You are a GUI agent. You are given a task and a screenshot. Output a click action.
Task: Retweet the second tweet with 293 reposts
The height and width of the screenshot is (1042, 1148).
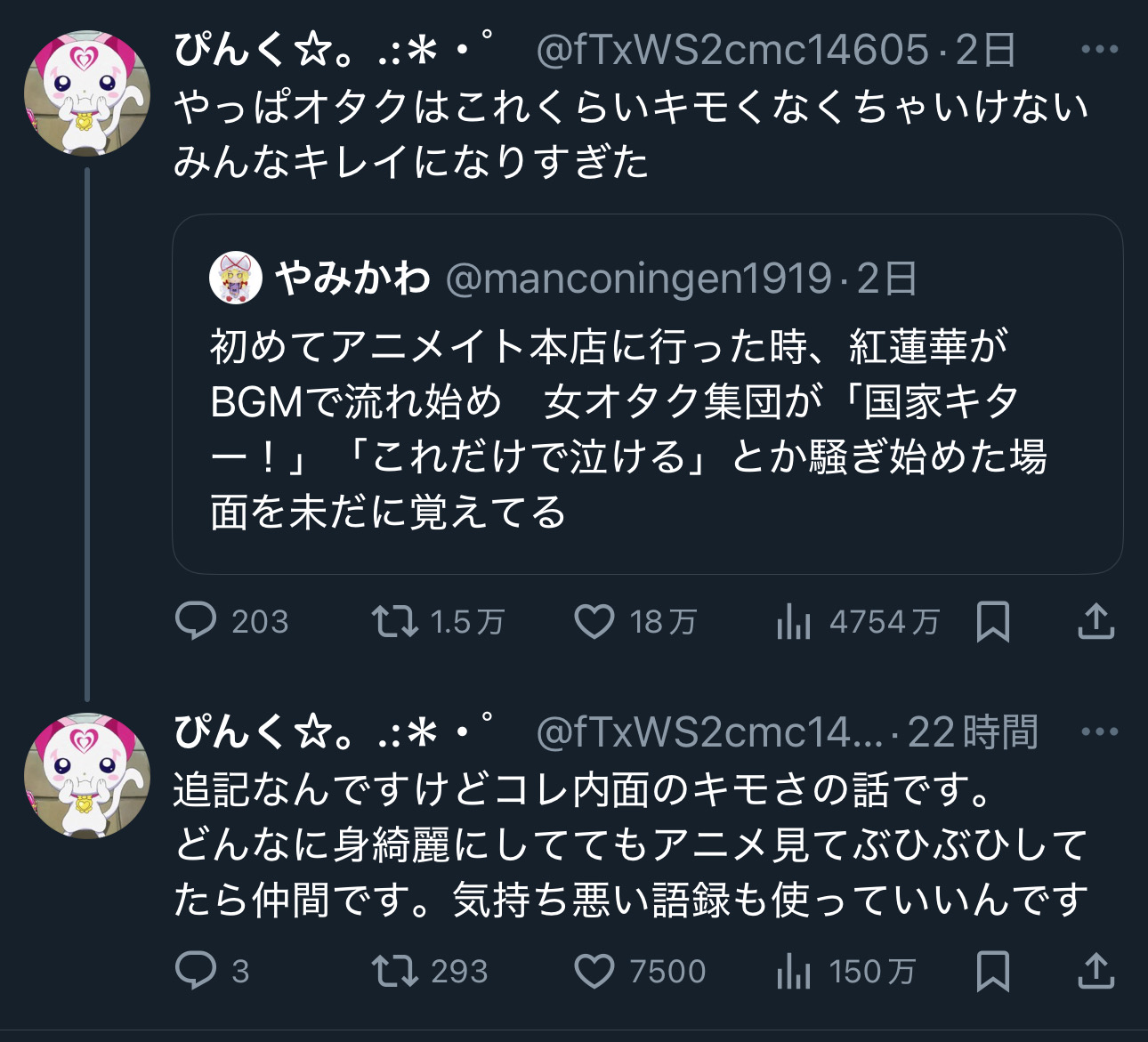pos(394,971)
